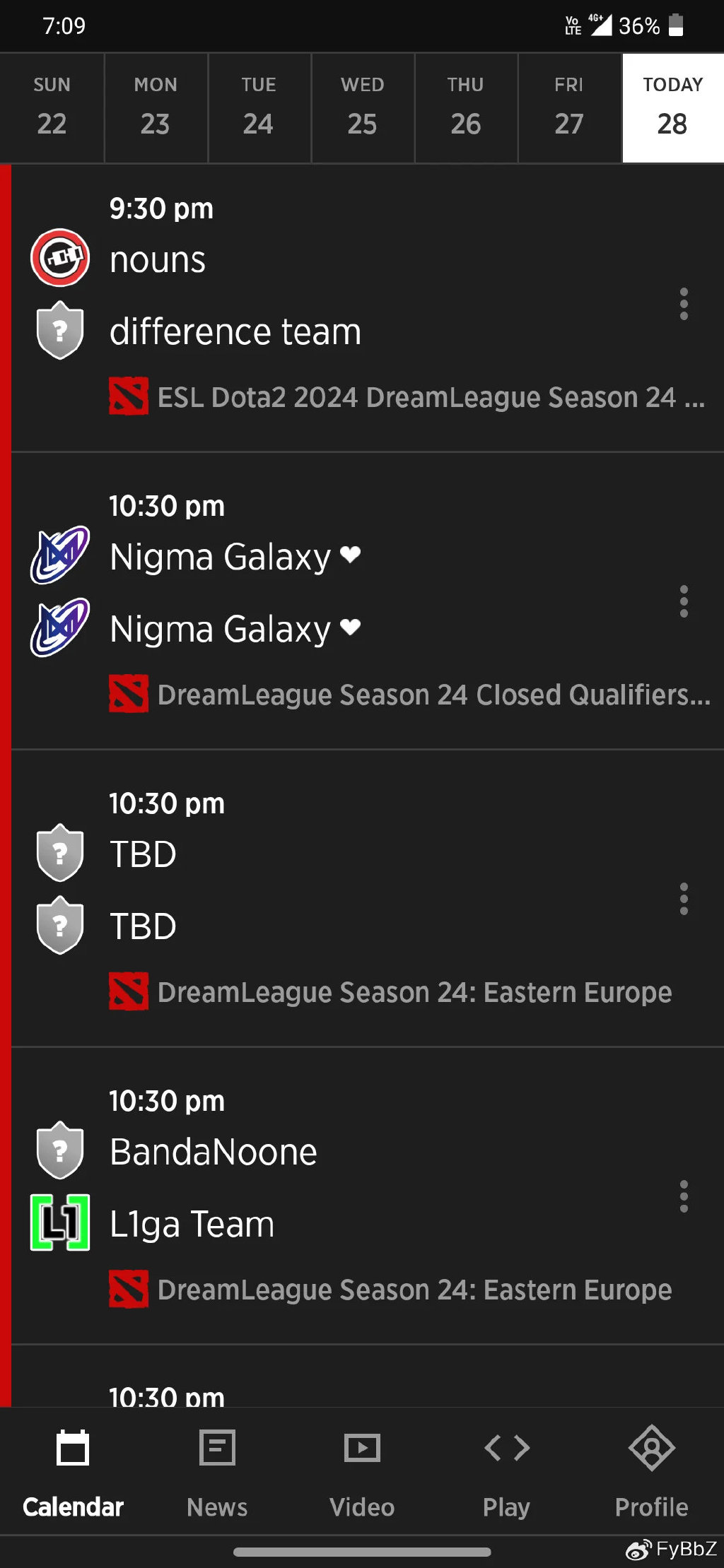The height and width of the screenshot is (1568, 724).
Task: Select the TODAY 28 date tab
Action: [672, 108]
